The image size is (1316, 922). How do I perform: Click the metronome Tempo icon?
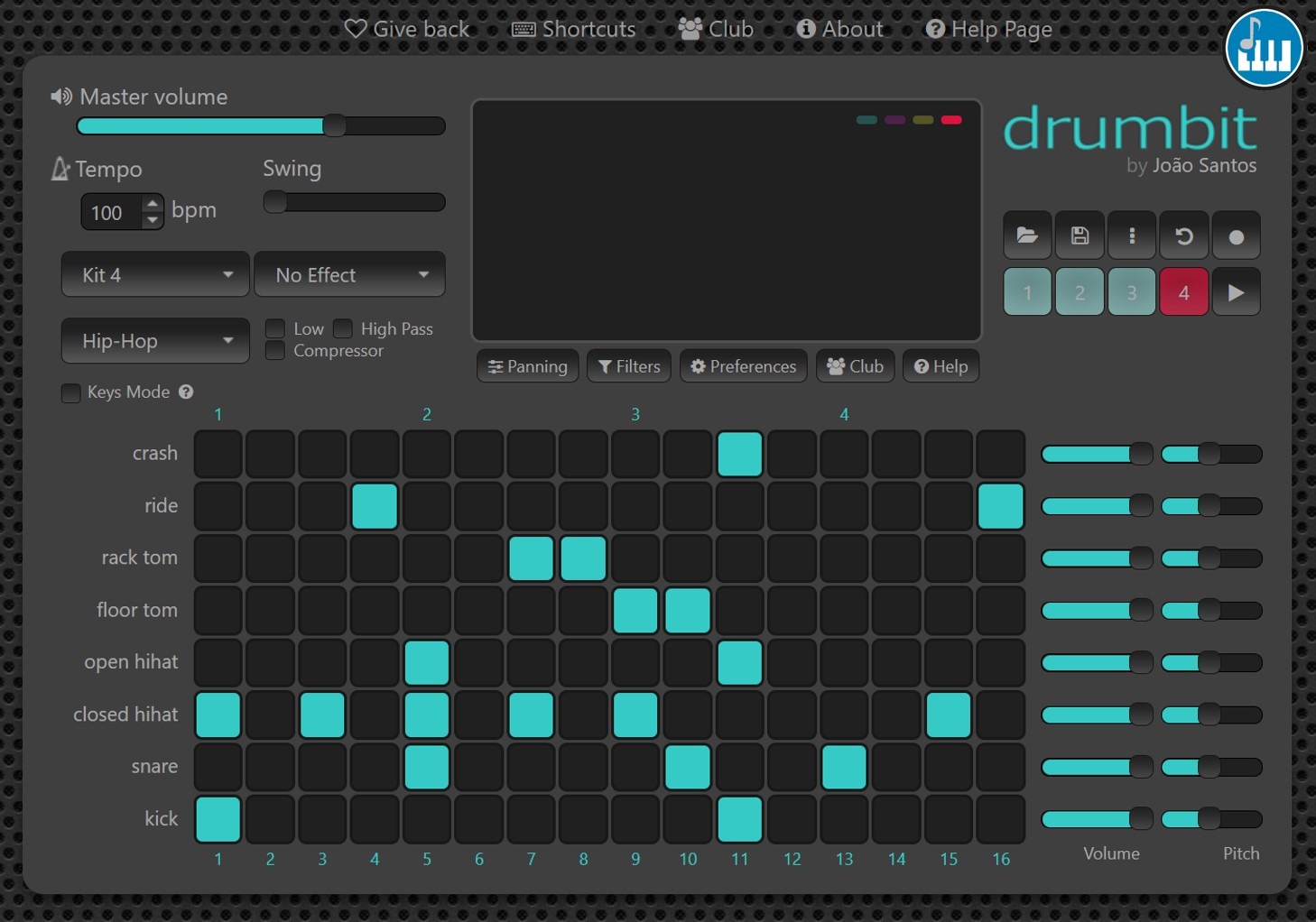[60, 169]
